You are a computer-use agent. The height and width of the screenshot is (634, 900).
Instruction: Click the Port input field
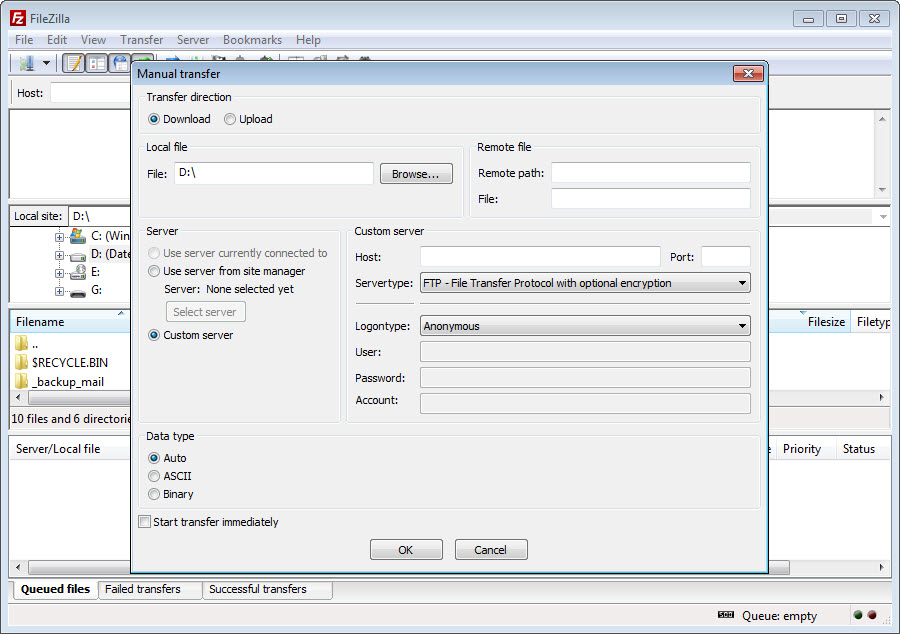[726, 256]
